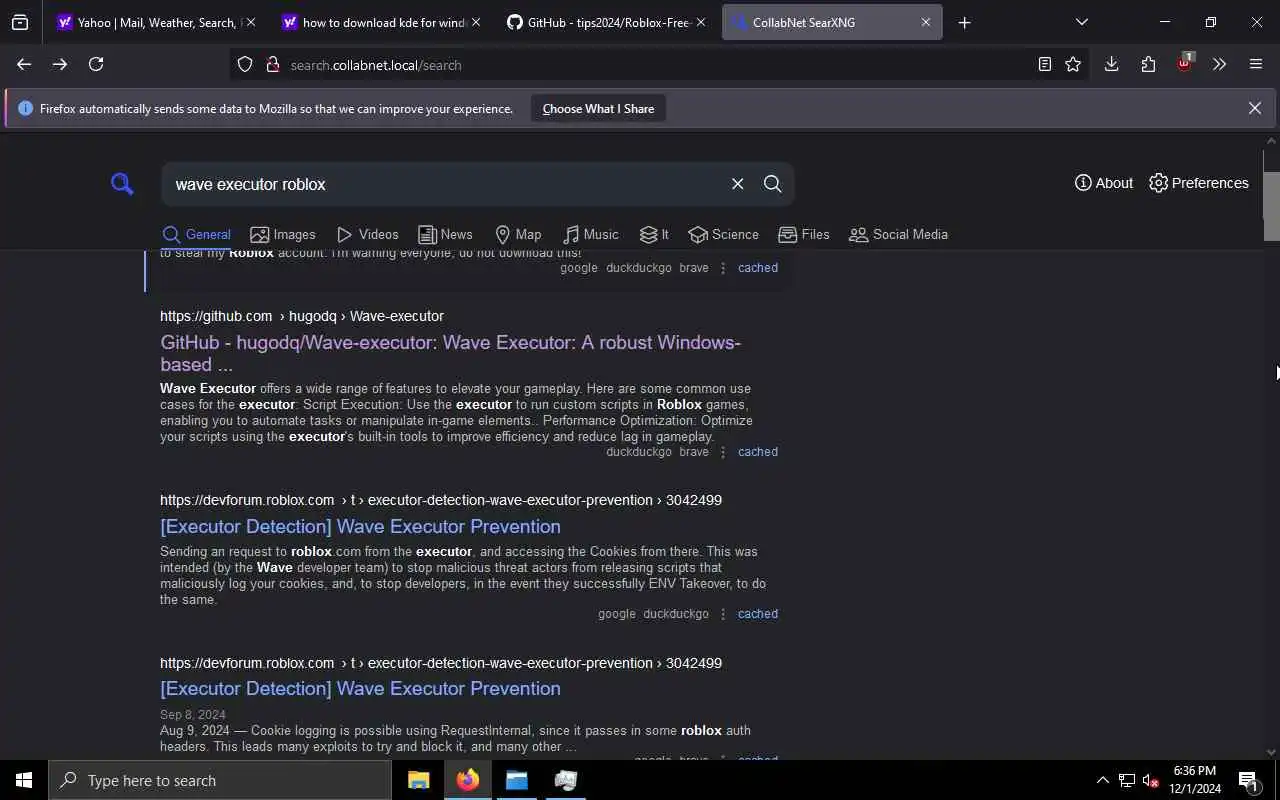The height and width of the screenshot is (800, 1280).
Task: Click Choose What I Share button
Action: [x=598, y=109]
